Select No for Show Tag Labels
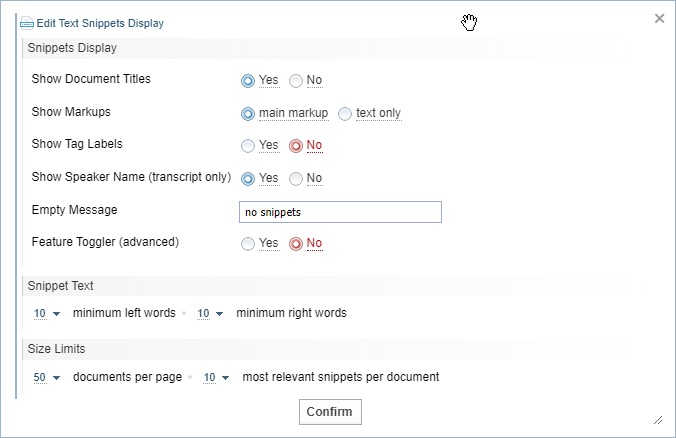Viewport: 676px width, 438px height. [x=296, y=145]
